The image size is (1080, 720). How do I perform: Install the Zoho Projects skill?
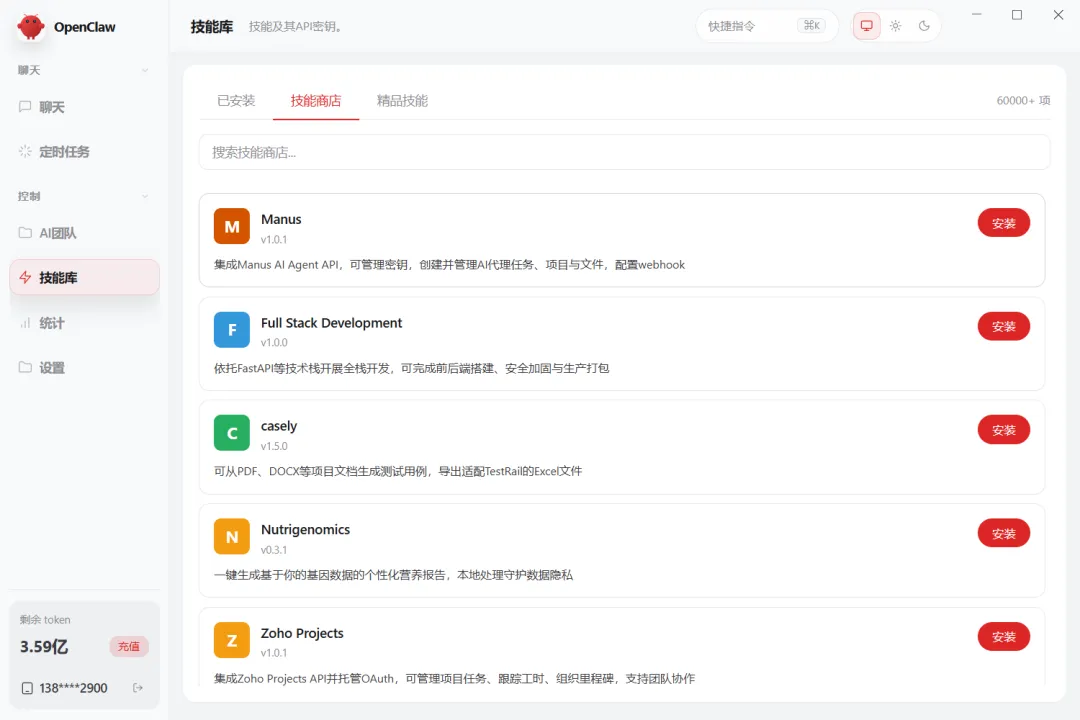click(x=1004, y=637)
